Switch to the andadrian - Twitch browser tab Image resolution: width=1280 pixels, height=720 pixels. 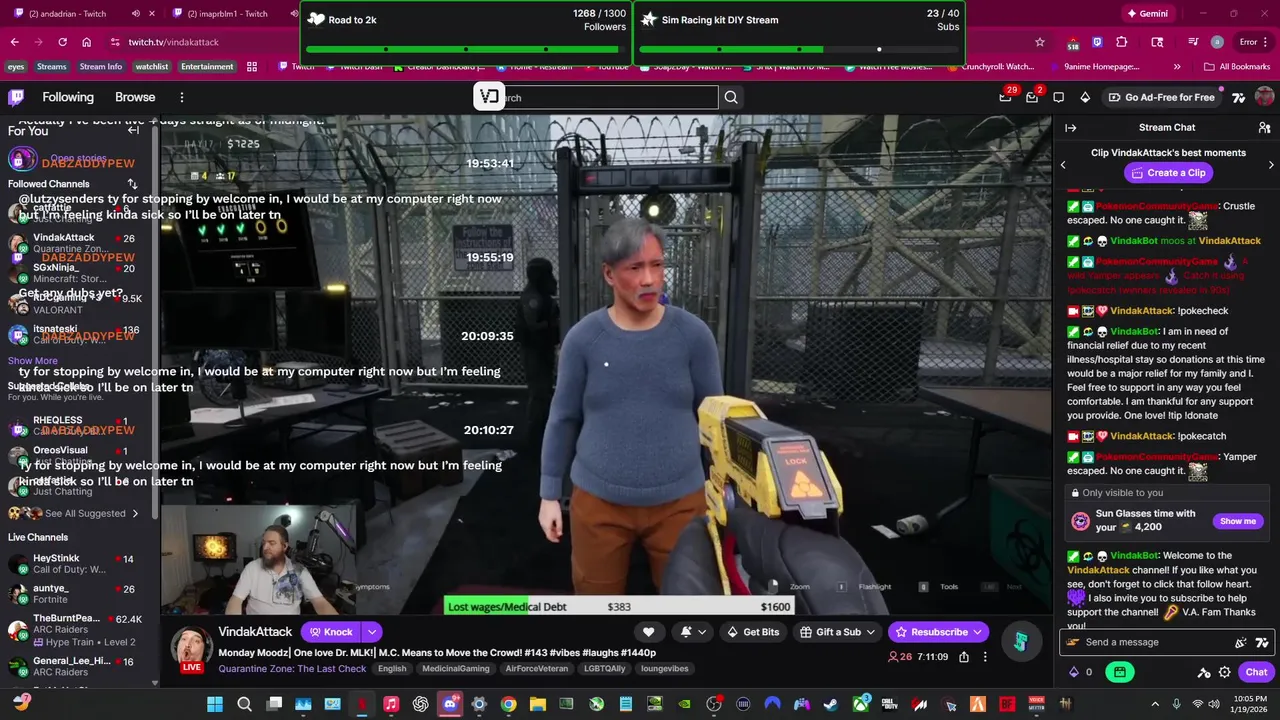83,14
